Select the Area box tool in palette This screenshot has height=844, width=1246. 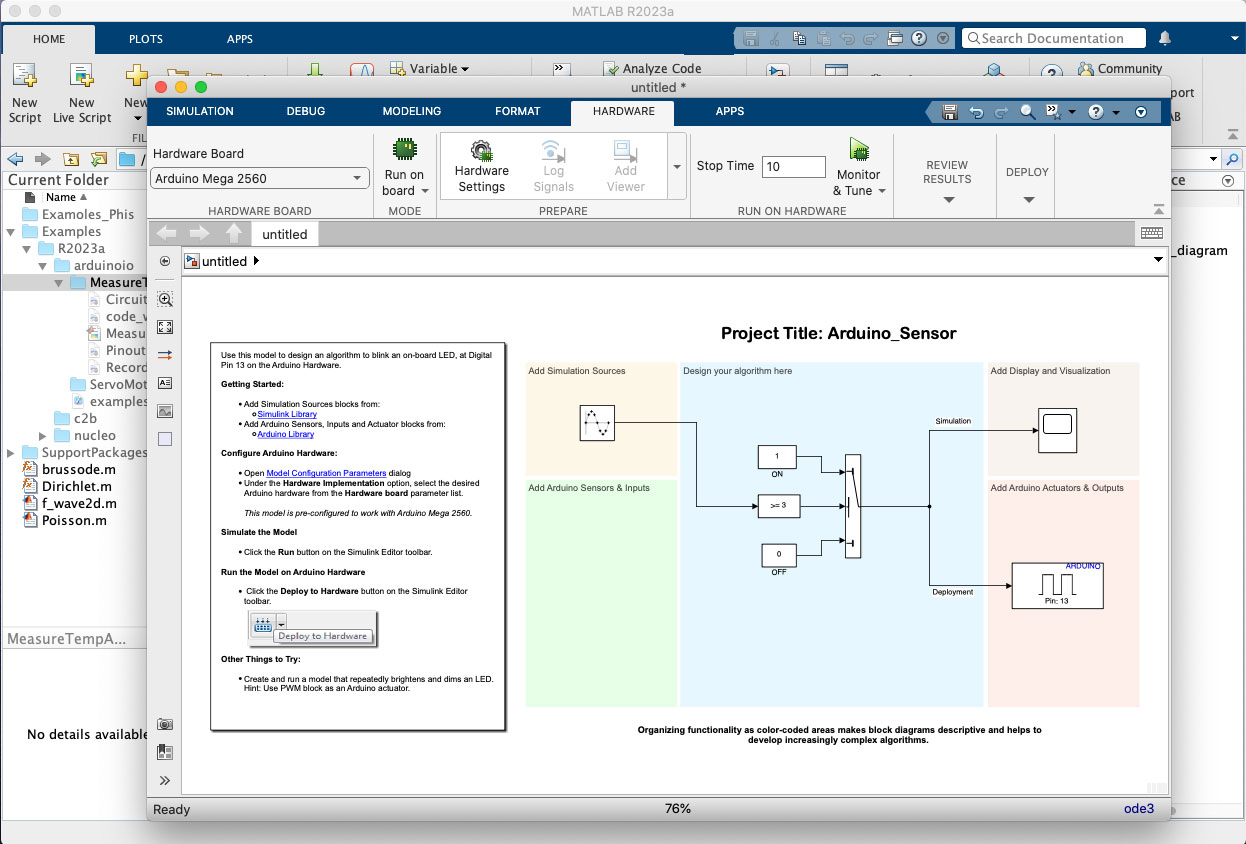[166, 439]
